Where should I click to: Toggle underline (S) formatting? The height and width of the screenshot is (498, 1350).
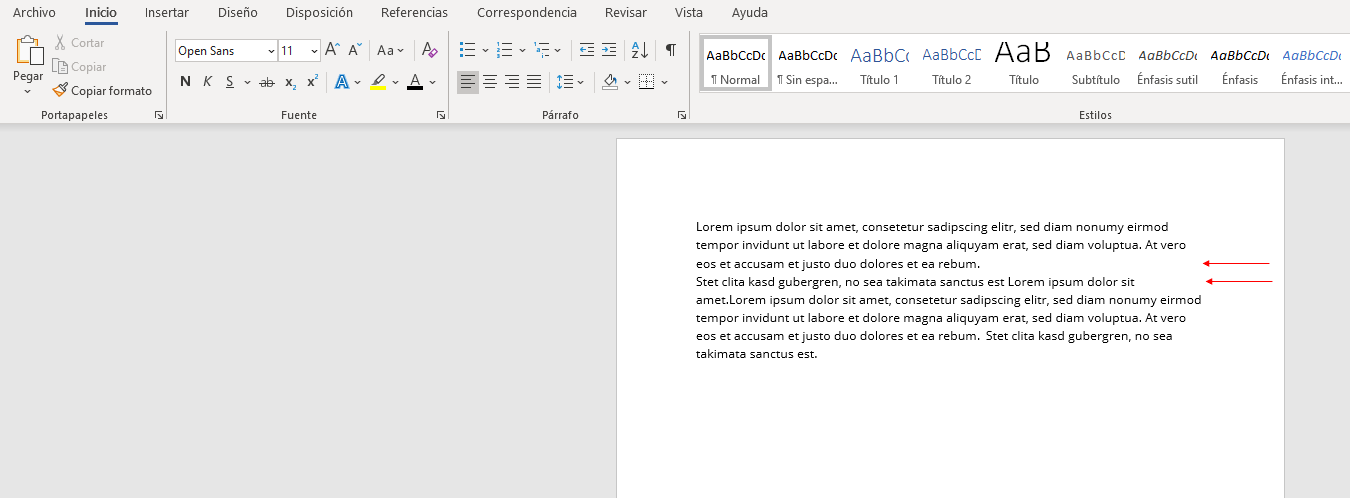click(230, 82)
